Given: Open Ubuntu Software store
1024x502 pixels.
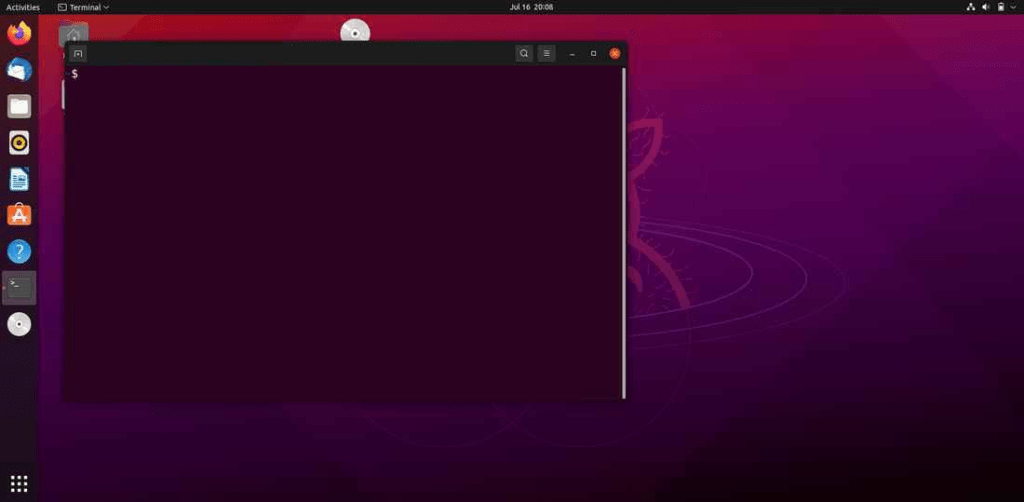Looking at the screenshot, I should [19, 215].
